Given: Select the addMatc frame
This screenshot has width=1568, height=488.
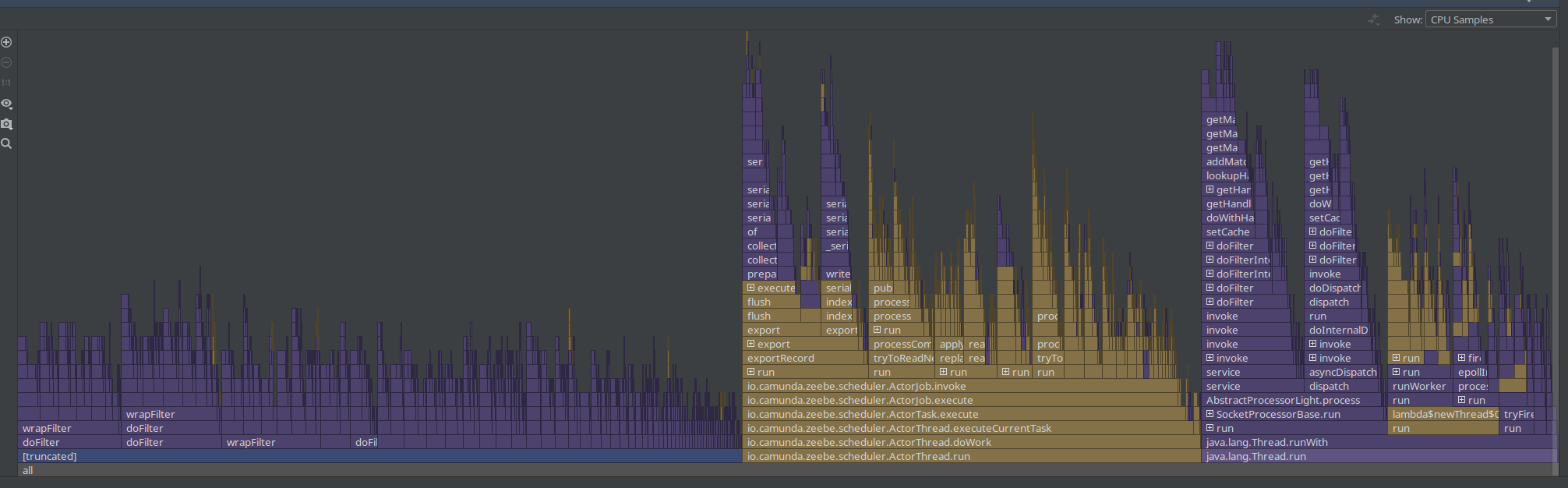Looking at the screenshot, I should pos(1224,161).
